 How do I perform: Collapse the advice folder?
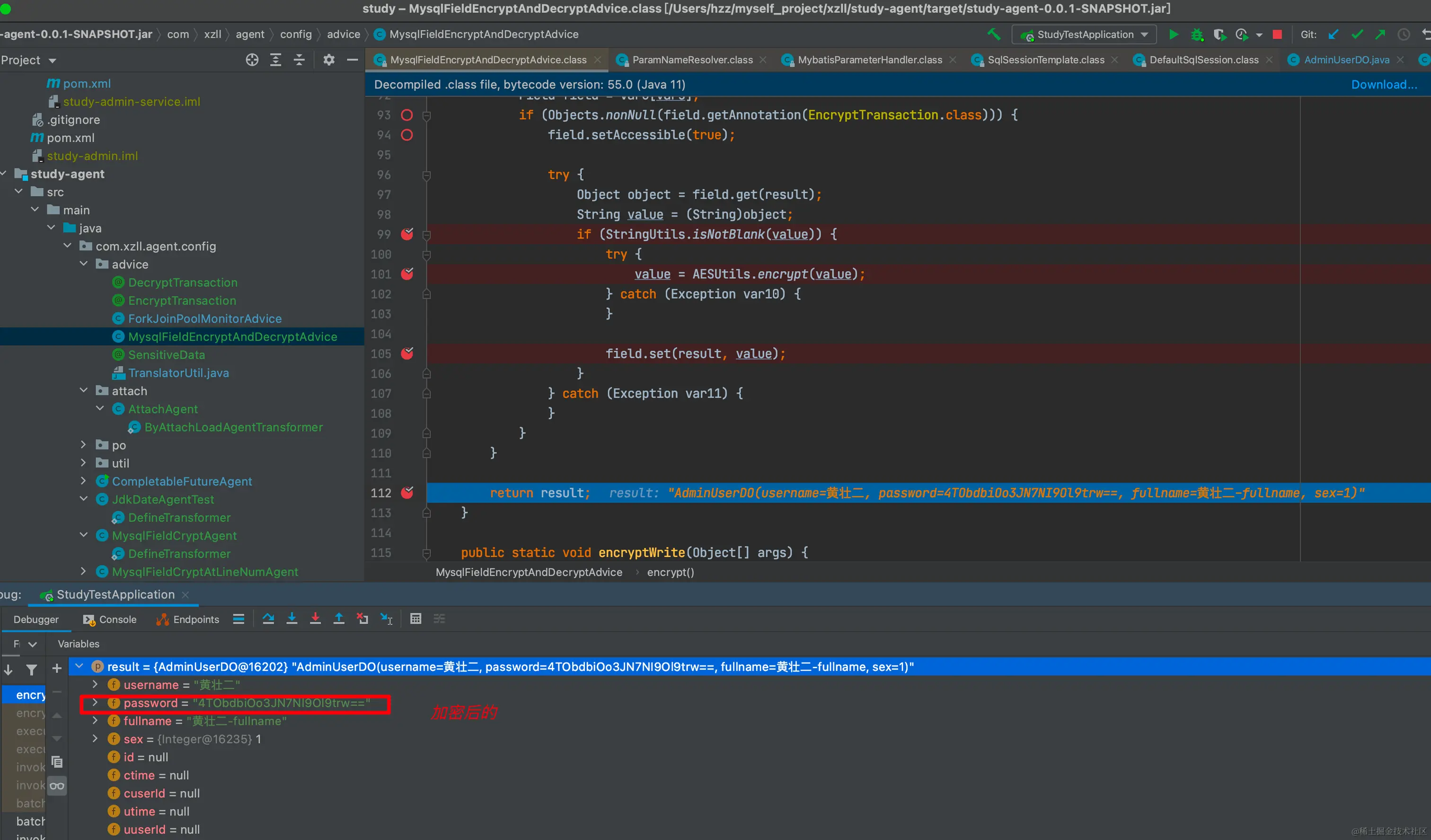[x=83, y=264]
